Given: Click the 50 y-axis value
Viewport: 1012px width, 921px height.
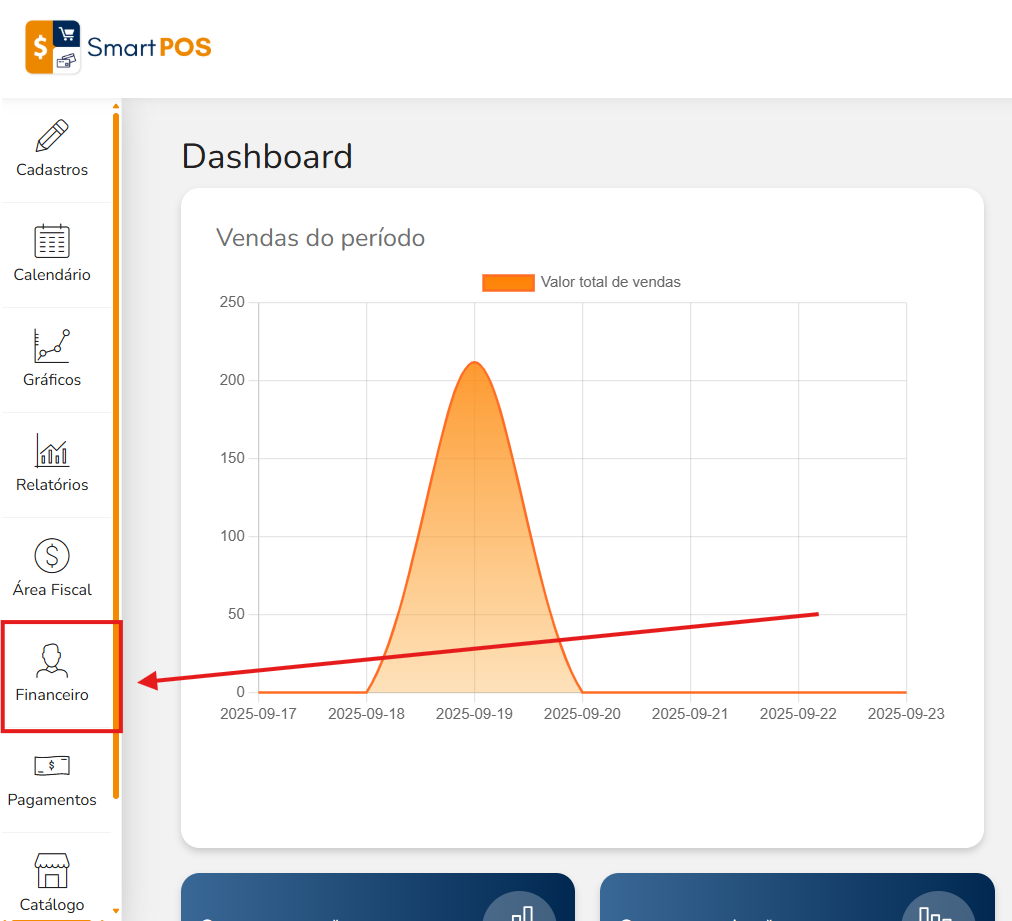Looking at the screenshot, I should (x=236, y=614).
